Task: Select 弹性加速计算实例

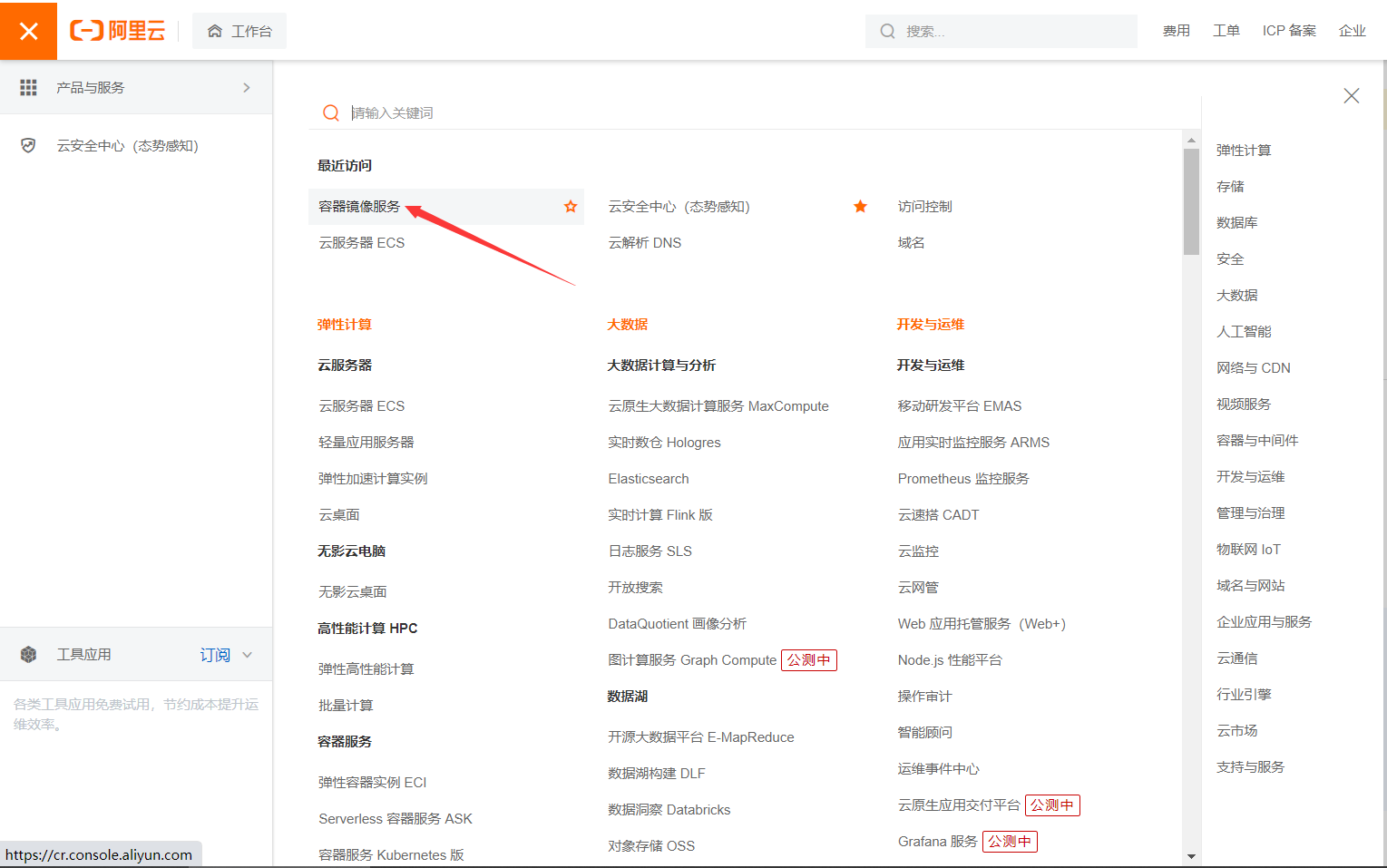Action: 372,479
